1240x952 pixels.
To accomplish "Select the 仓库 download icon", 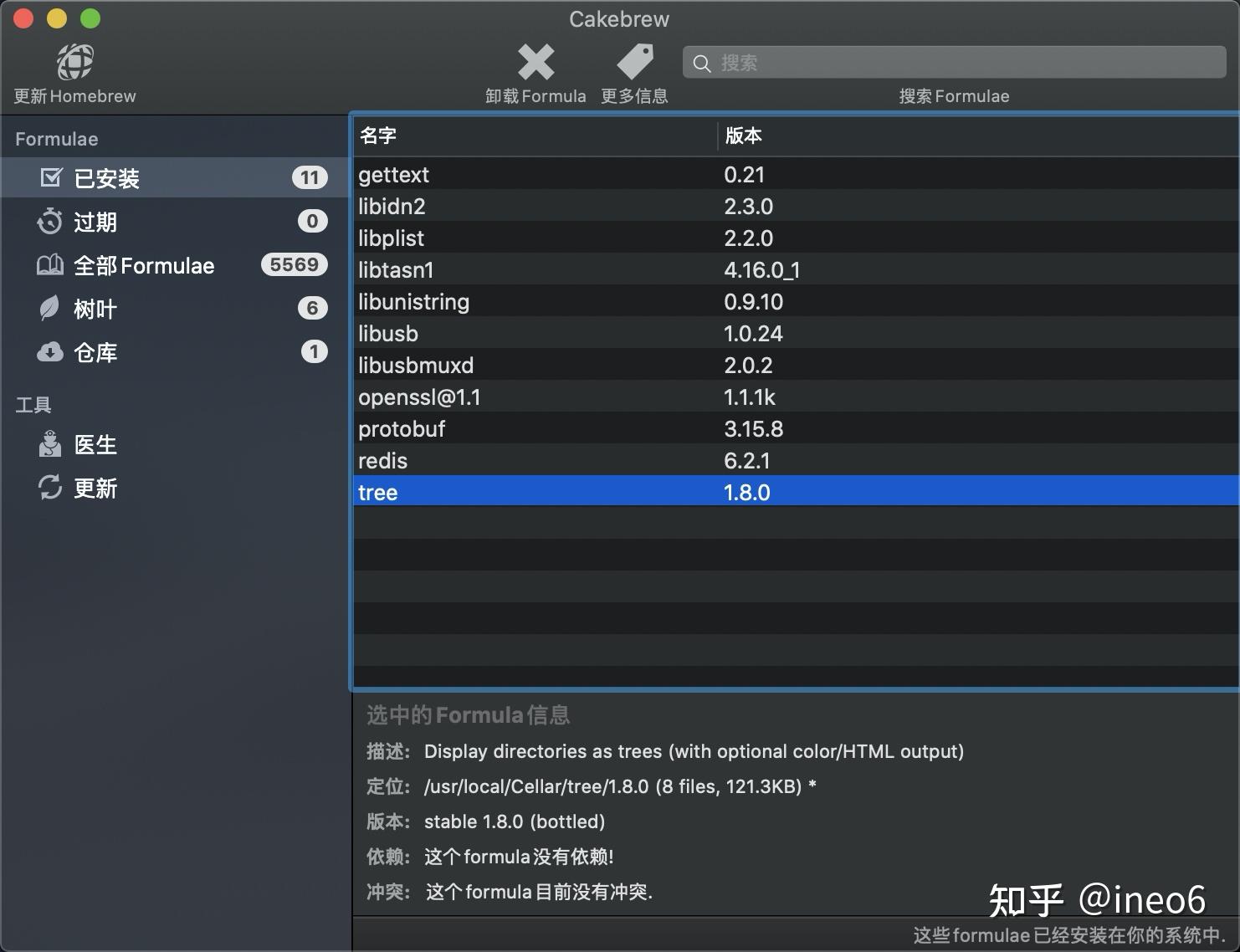I will [x=50, y=351].
